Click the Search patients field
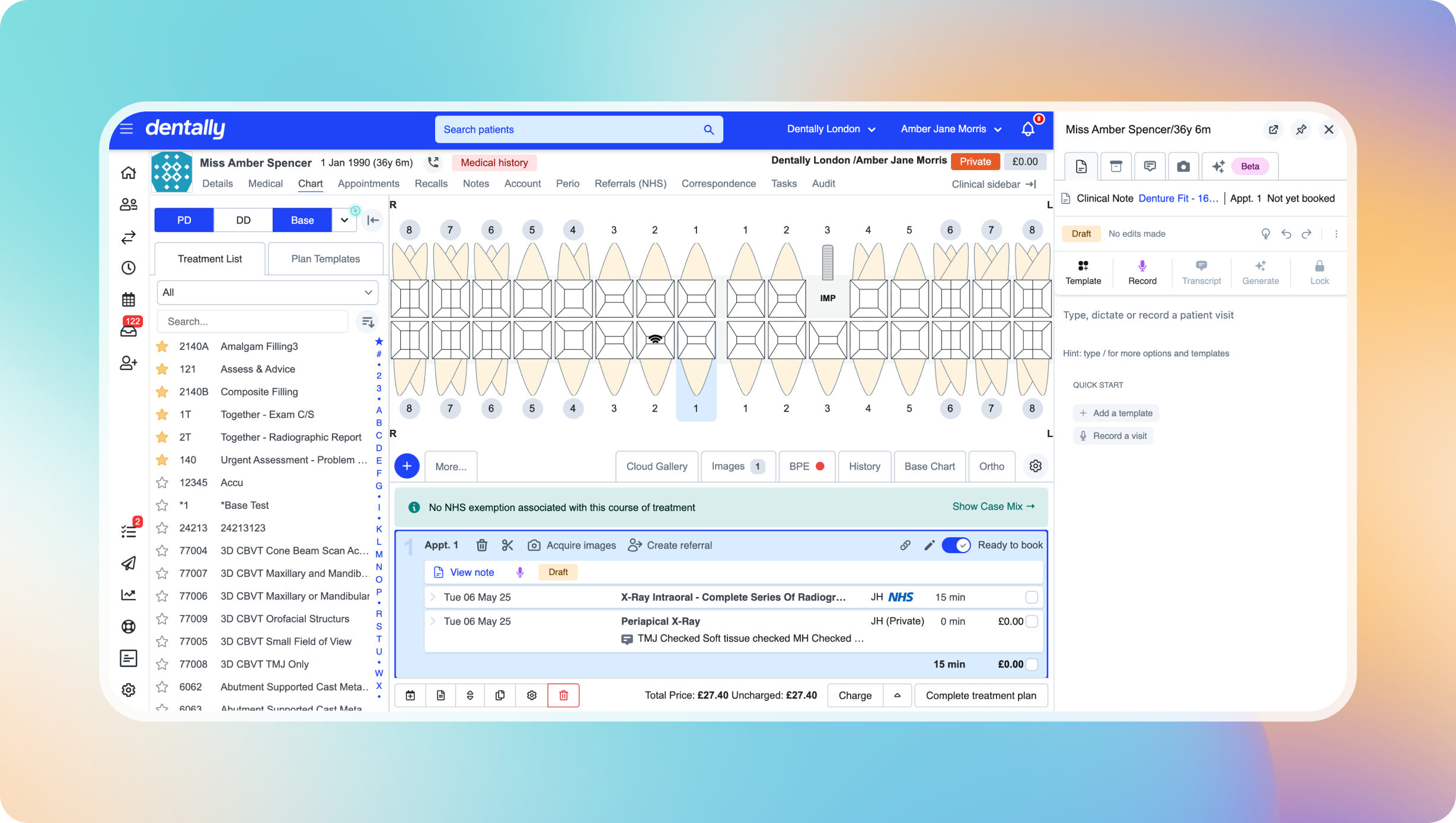 [x=579, y=129]
